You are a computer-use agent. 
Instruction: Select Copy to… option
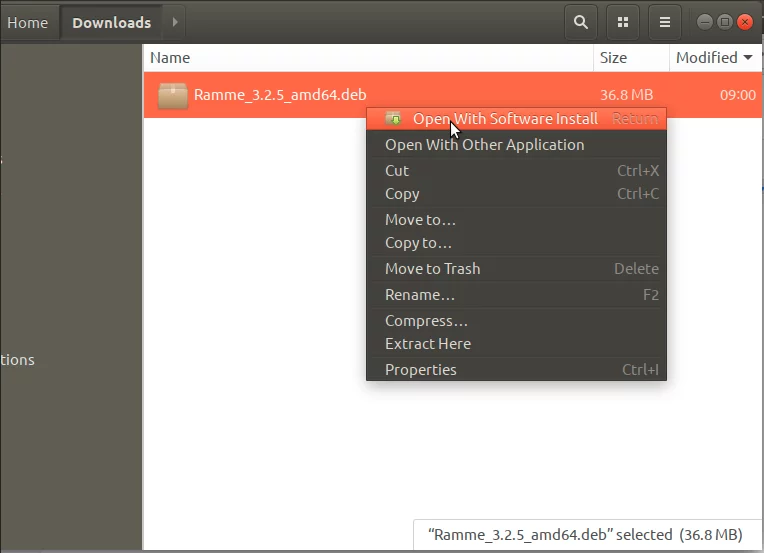(x=516, y=243)
